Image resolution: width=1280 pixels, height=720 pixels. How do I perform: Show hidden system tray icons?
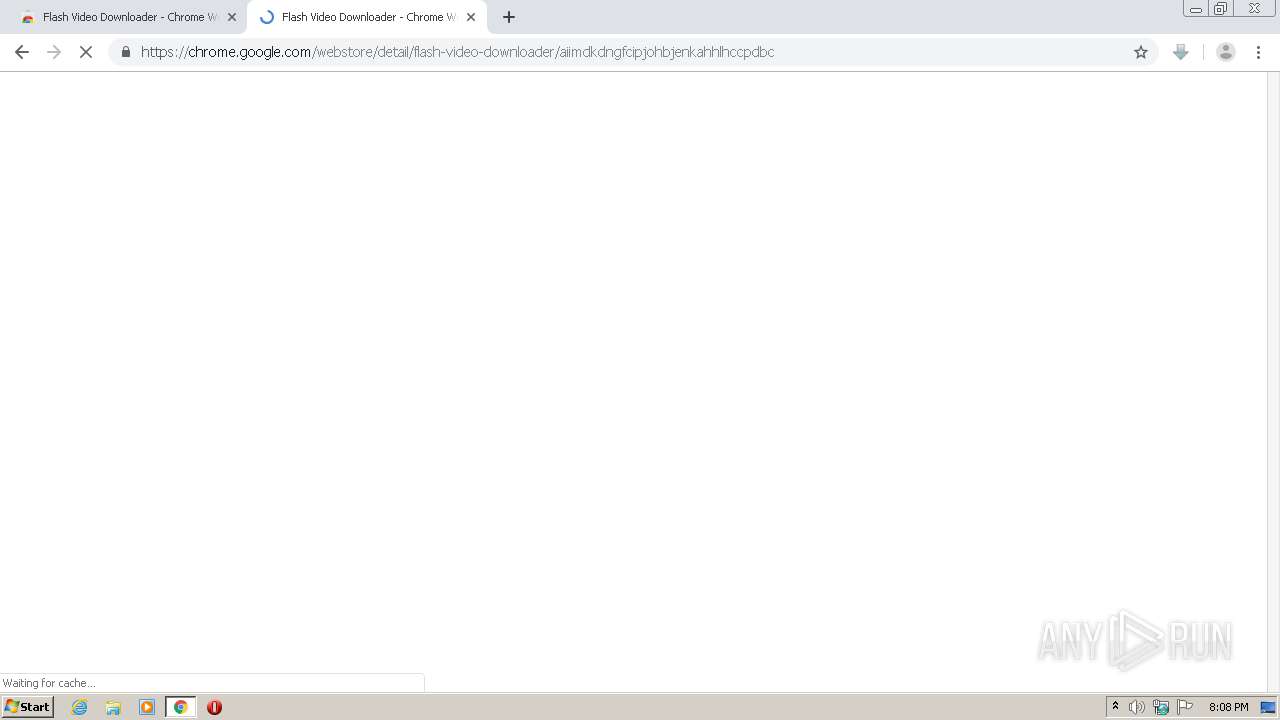click(x=1115, y=707)
